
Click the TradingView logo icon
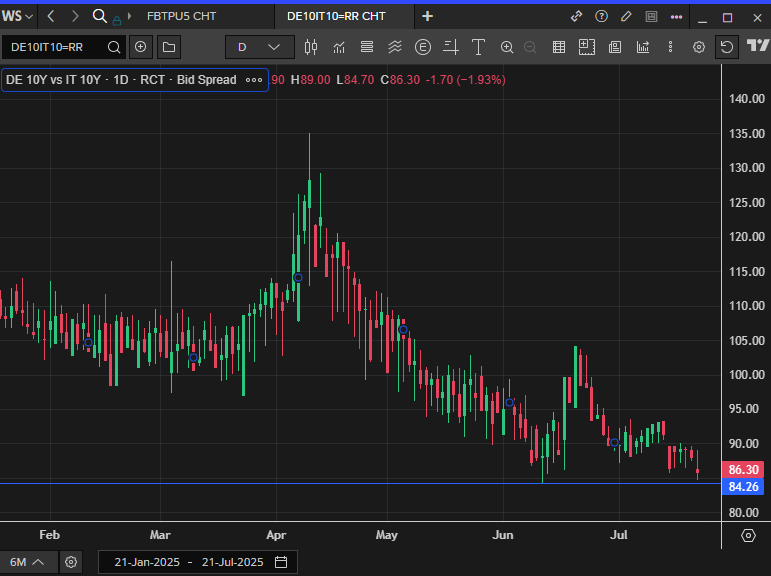[x=758, y=46]
